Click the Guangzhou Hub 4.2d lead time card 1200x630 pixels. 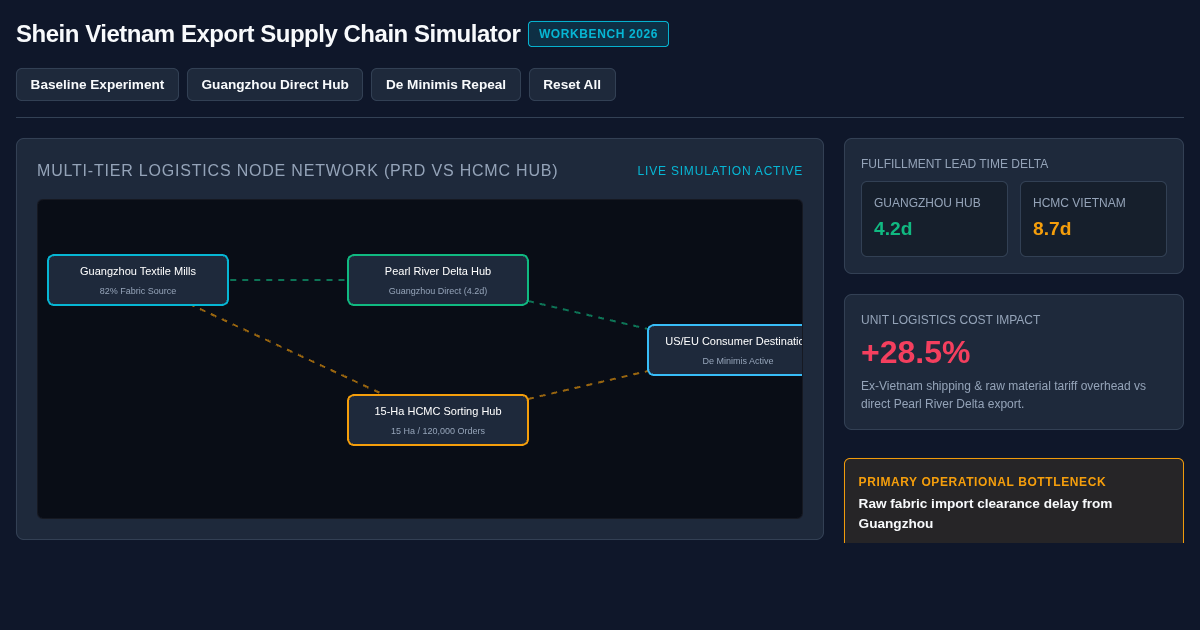[934, 219]
